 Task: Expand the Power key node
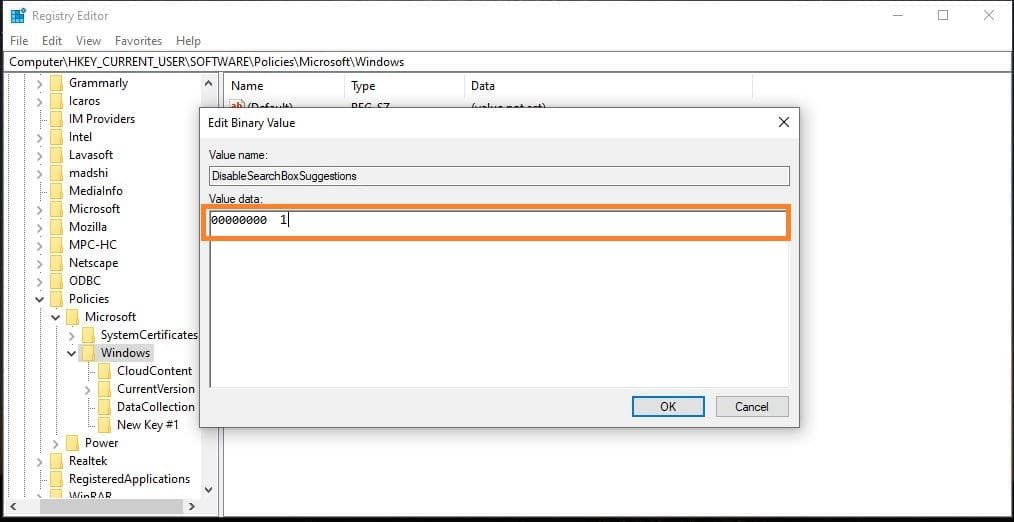click(56, 443)
